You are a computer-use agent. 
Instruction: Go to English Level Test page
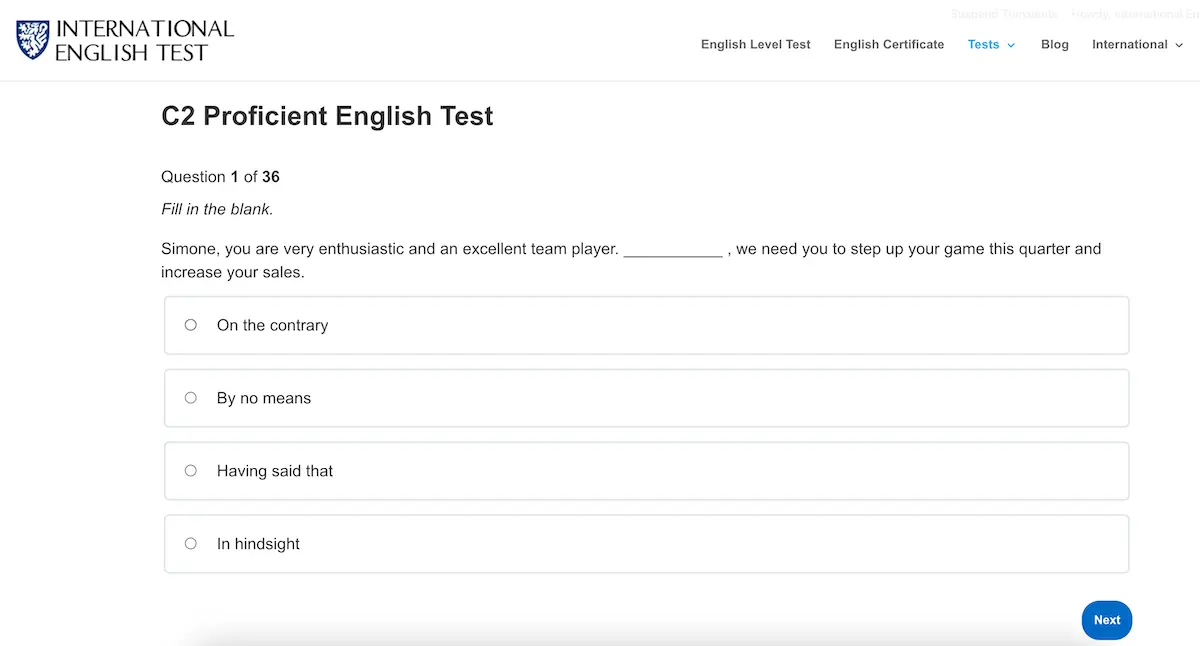tap(755, 45)
